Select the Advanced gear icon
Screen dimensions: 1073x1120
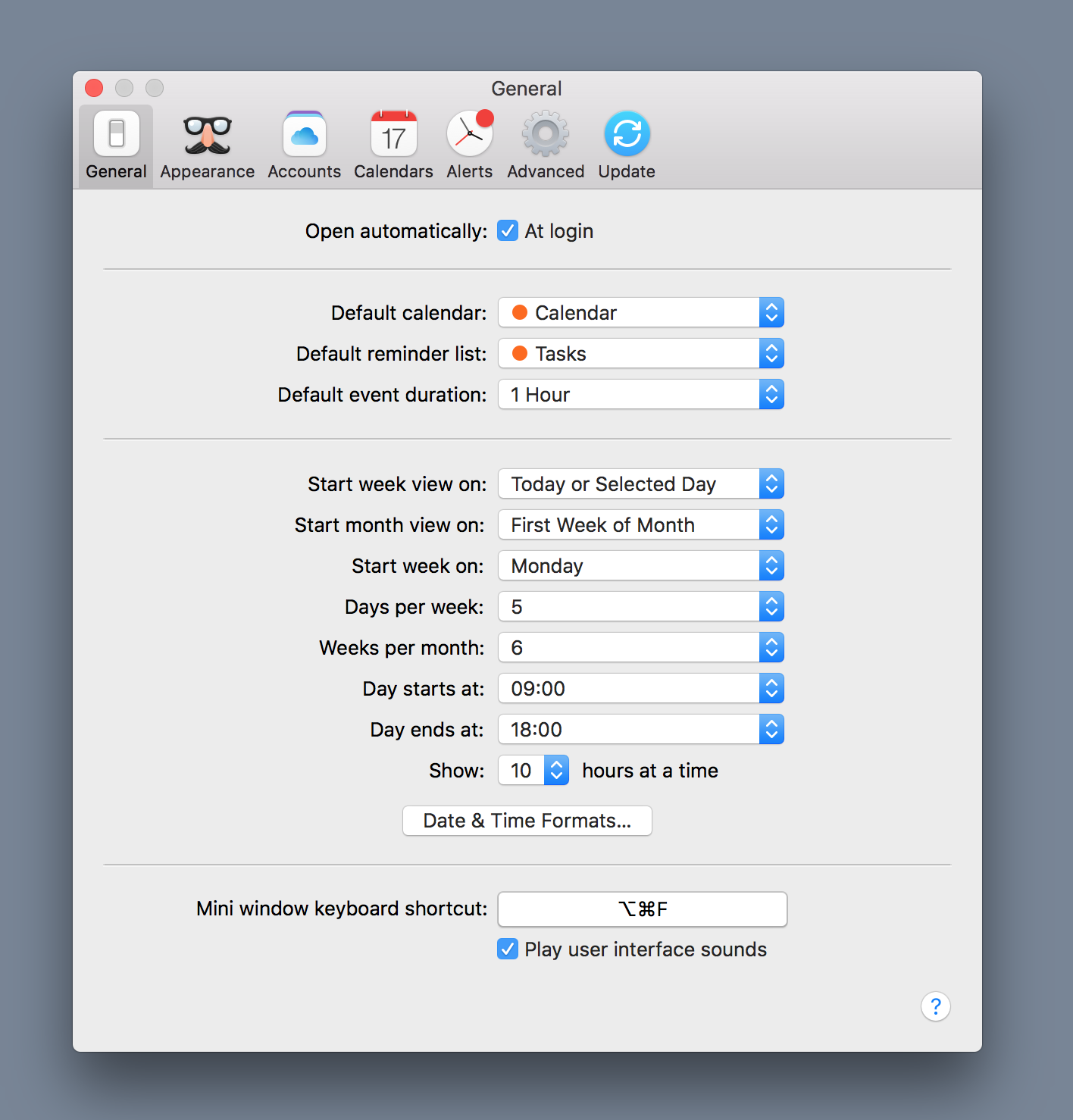(545, 144)
